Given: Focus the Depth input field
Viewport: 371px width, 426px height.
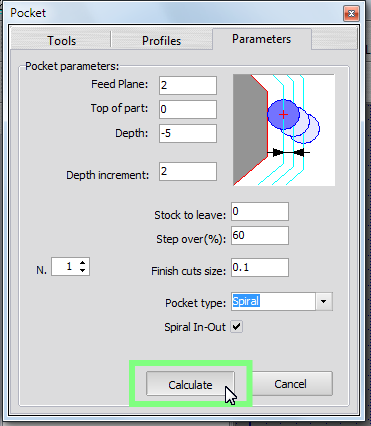Looking at the screenshot, I should click(x=188, y=133).
